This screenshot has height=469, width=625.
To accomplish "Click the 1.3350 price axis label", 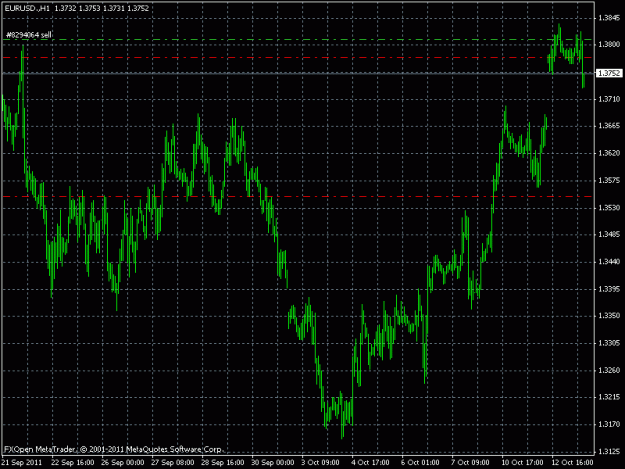I will (609, 316).
